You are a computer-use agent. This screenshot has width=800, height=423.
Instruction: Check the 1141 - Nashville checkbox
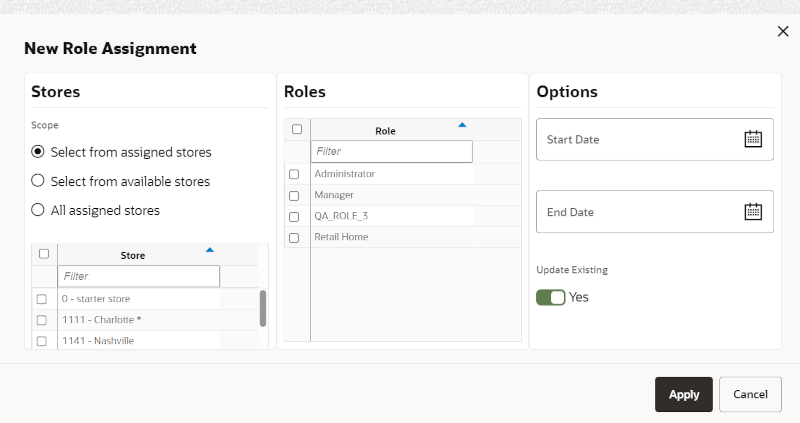click(42, 341)
